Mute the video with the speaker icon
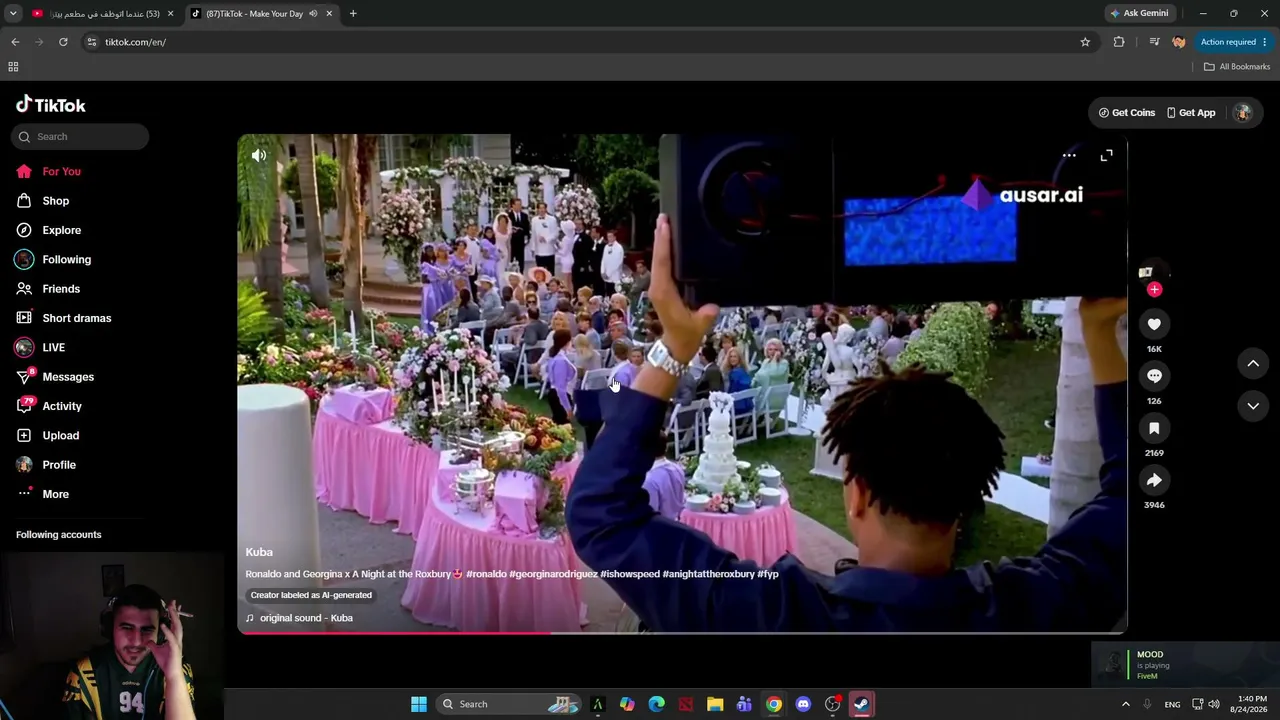The width and height of the screenshot is (1280, 720). [259, 155]
